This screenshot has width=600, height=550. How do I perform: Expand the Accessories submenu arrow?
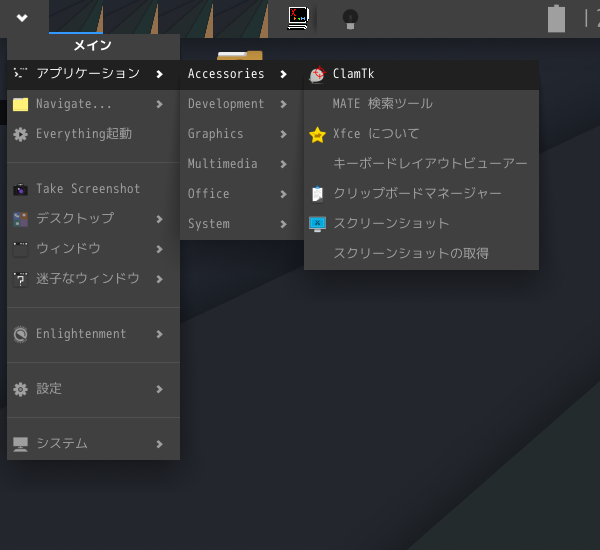(x=283, y=74)
